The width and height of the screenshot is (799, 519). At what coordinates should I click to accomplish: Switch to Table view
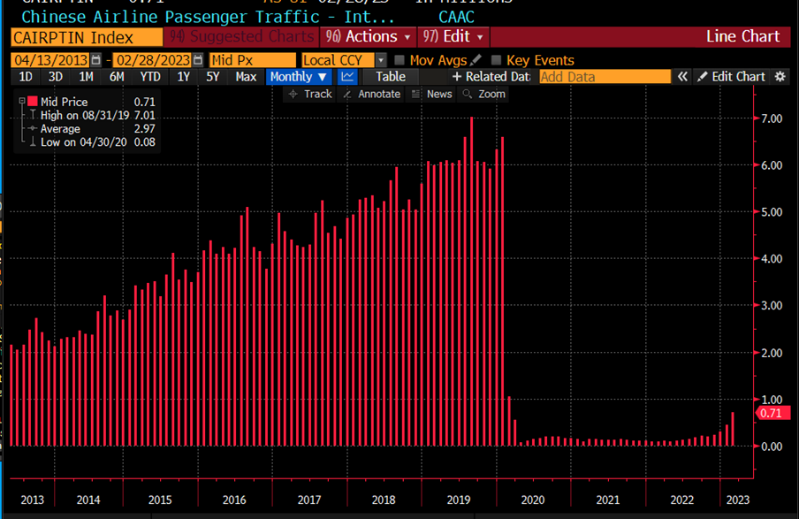pos(390,77)
